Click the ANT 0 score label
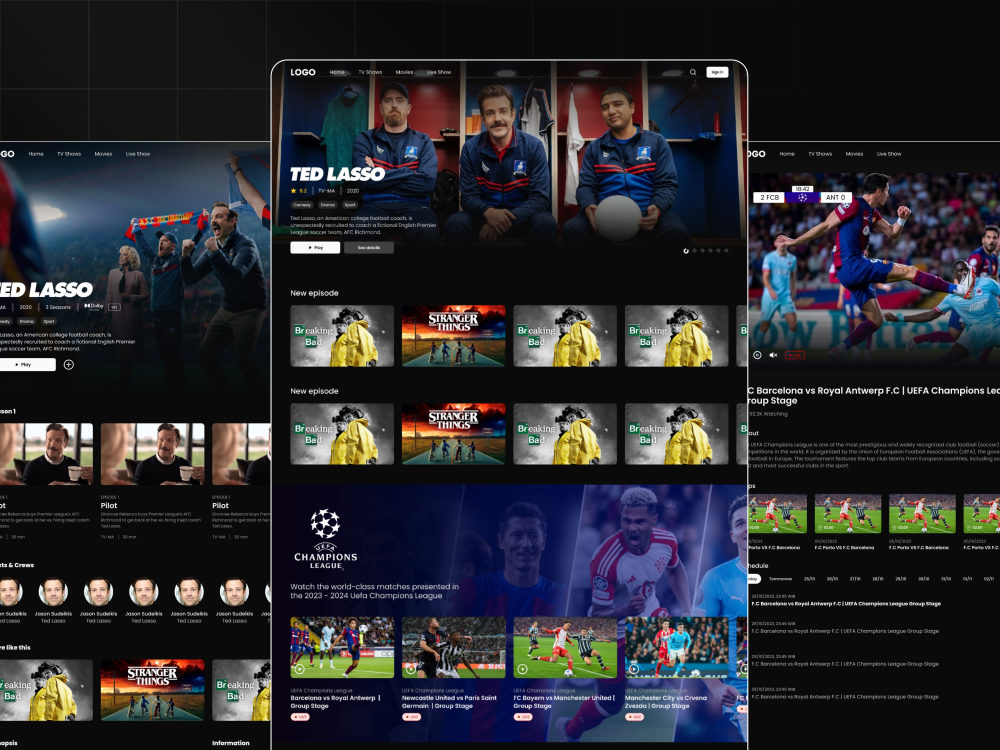 [835, 198]
